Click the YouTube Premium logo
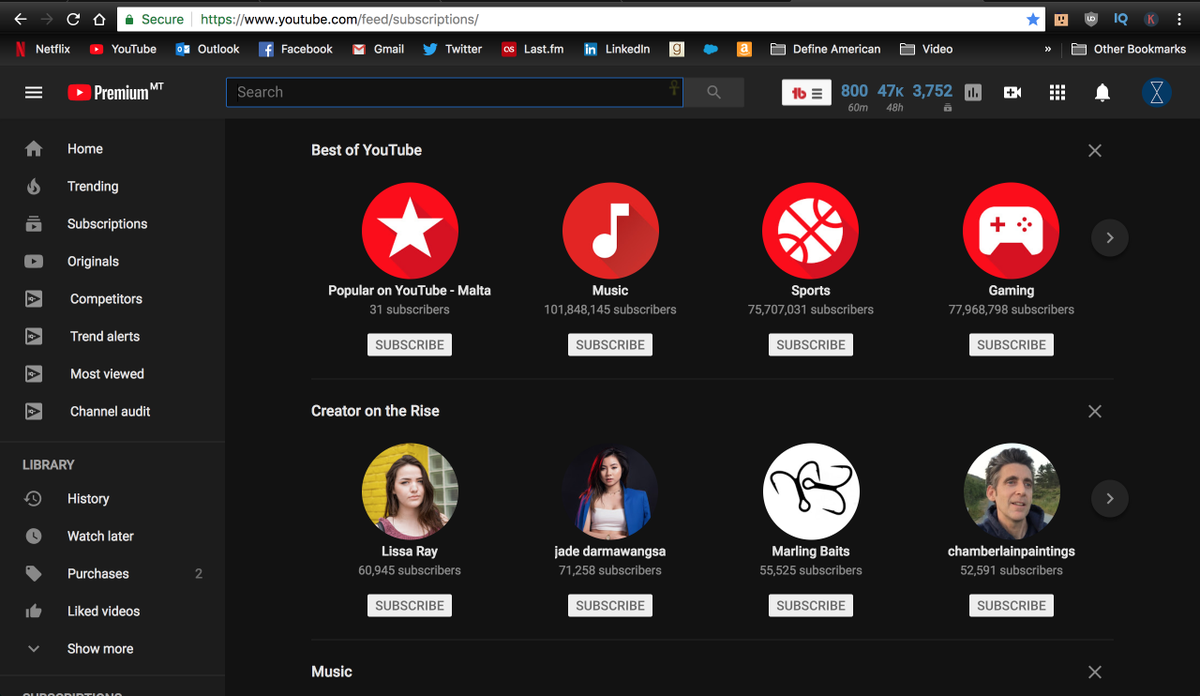The image size is (1200, 696). (115, 92)
